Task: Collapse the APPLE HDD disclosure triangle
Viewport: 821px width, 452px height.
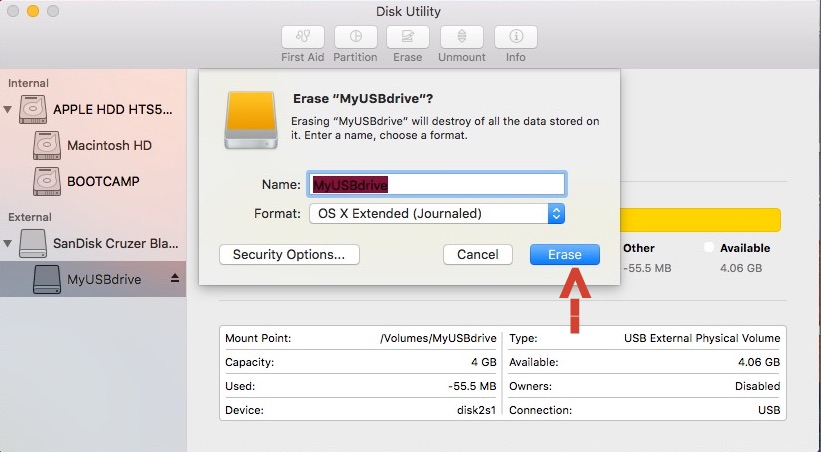Action: [x=9, y=109]
